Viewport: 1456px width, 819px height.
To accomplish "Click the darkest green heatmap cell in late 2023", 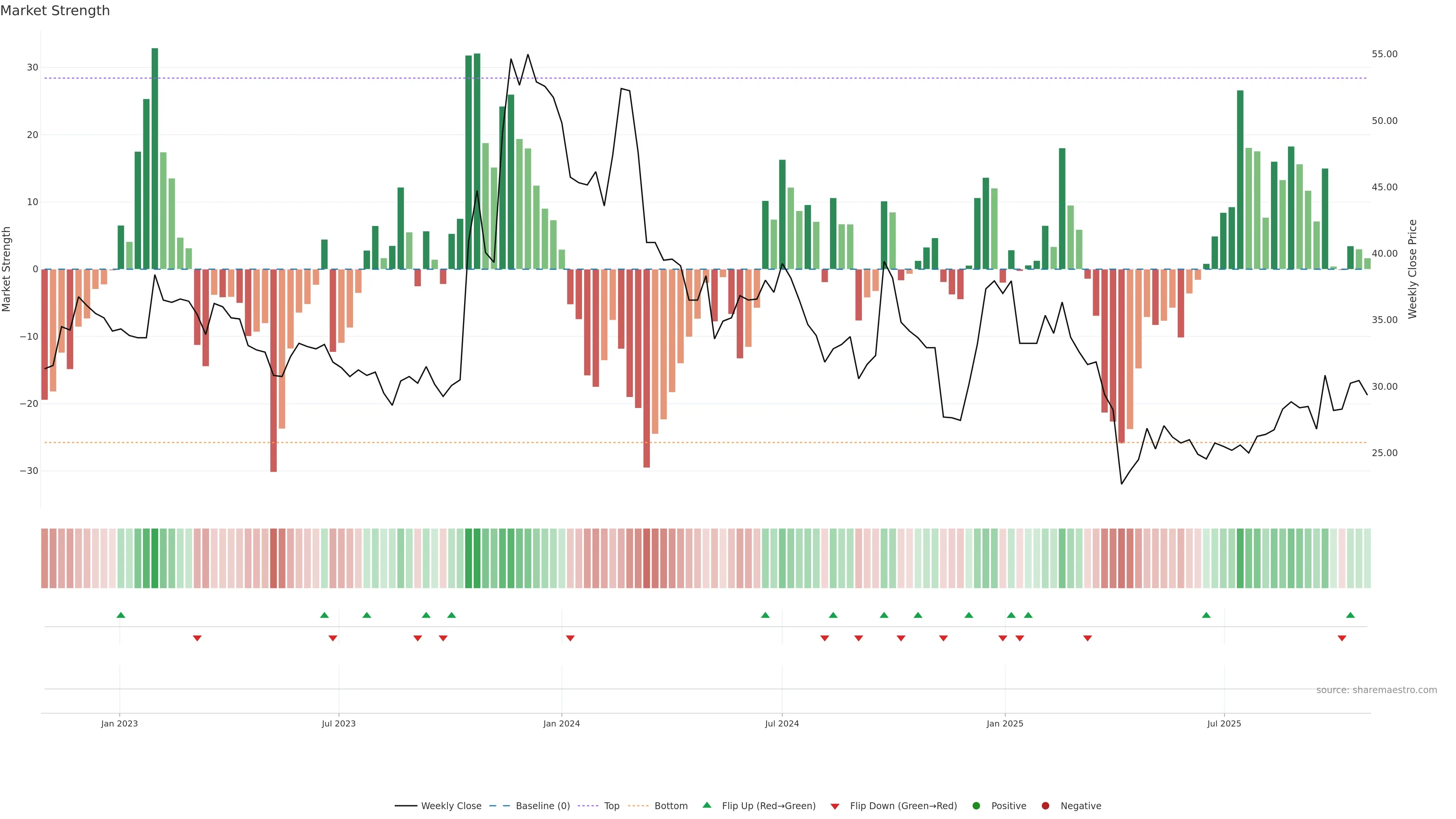I will coord(477,558).
